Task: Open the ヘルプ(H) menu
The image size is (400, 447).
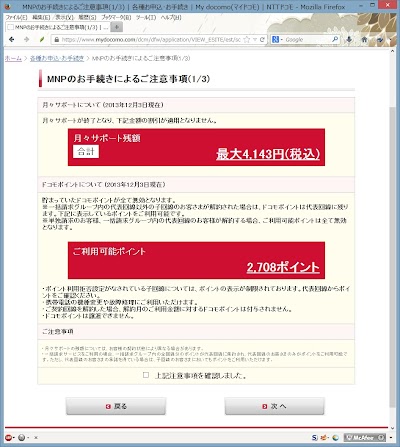Action: (x=171, y=17)
